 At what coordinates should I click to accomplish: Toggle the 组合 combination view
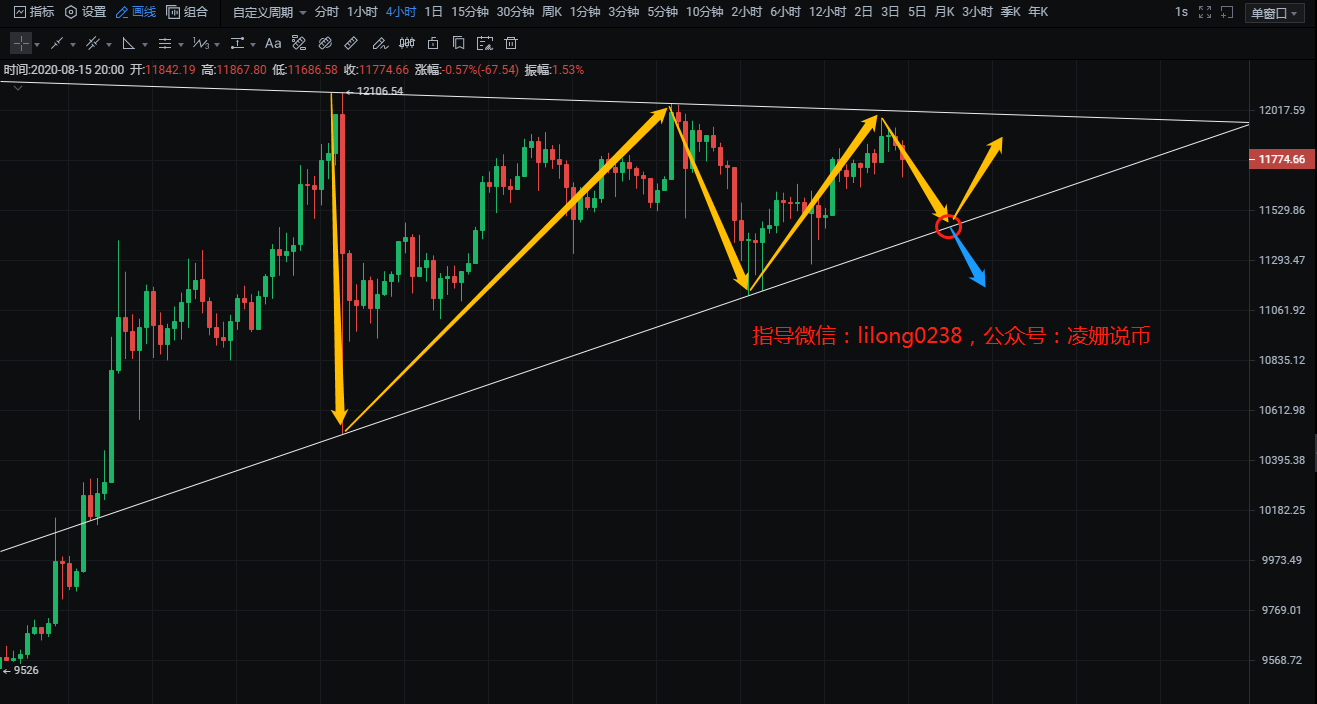click(x=187, y=13)
